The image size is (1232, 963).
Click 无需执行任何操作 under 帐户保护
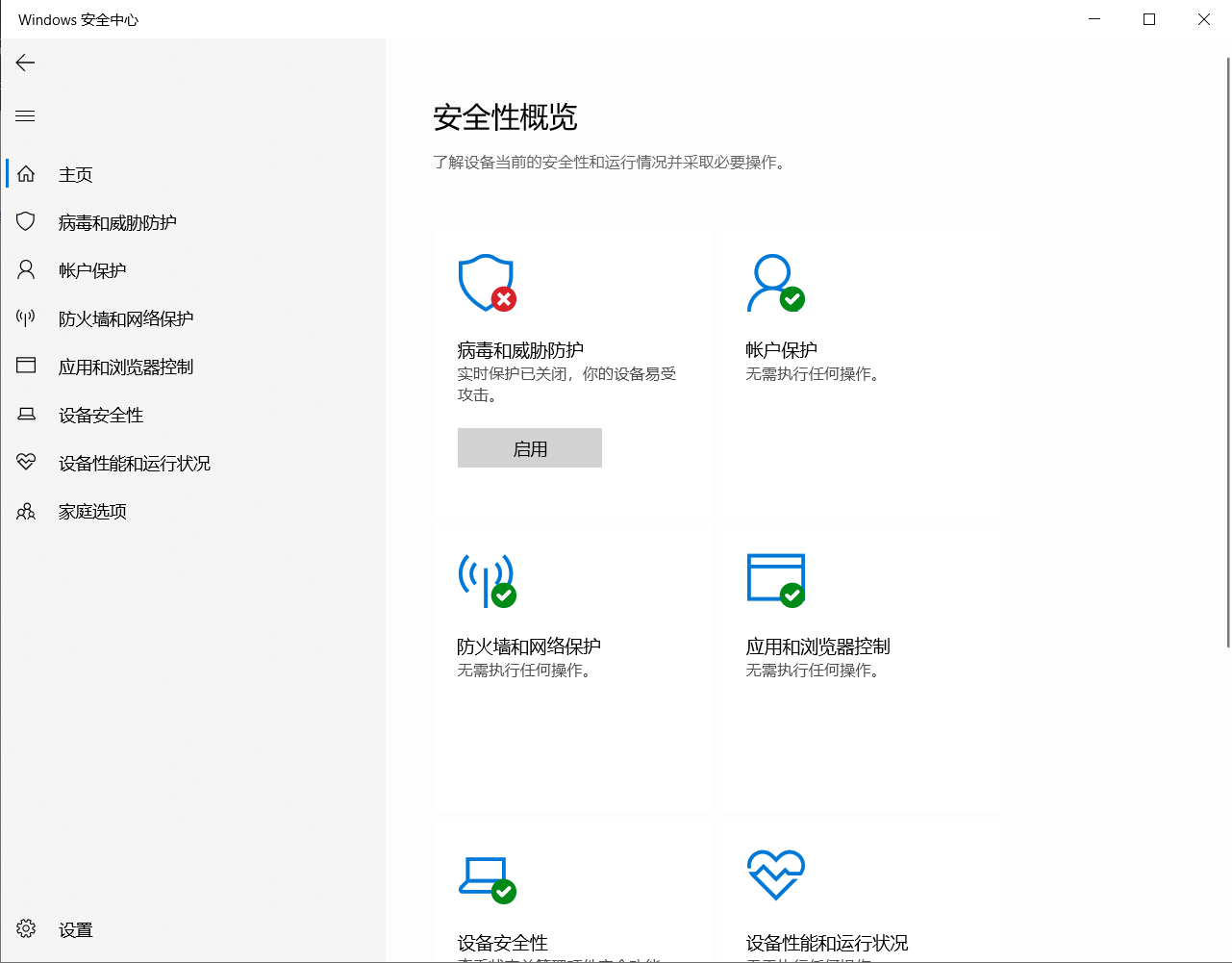(x=815, y=374)
